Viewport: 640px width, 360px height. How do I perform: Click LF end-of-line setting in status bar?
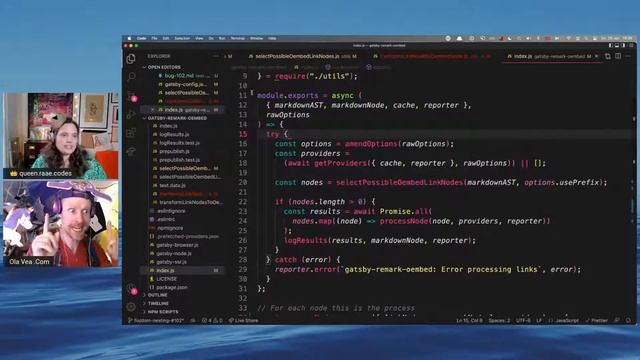(x=539, y=321)
